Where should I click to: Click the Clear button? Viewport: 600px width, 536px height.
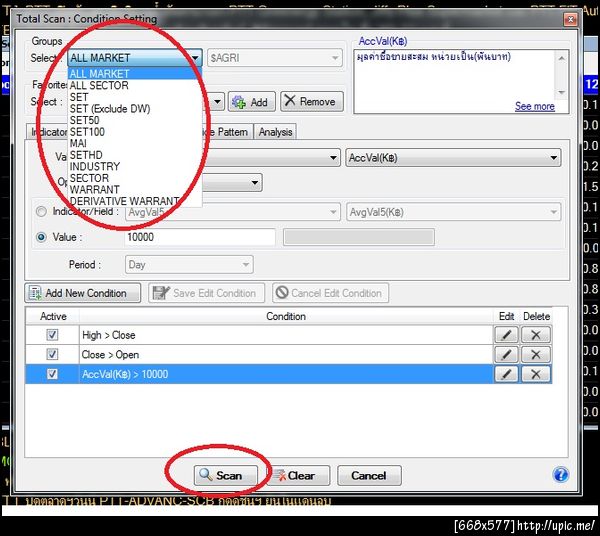298,476
